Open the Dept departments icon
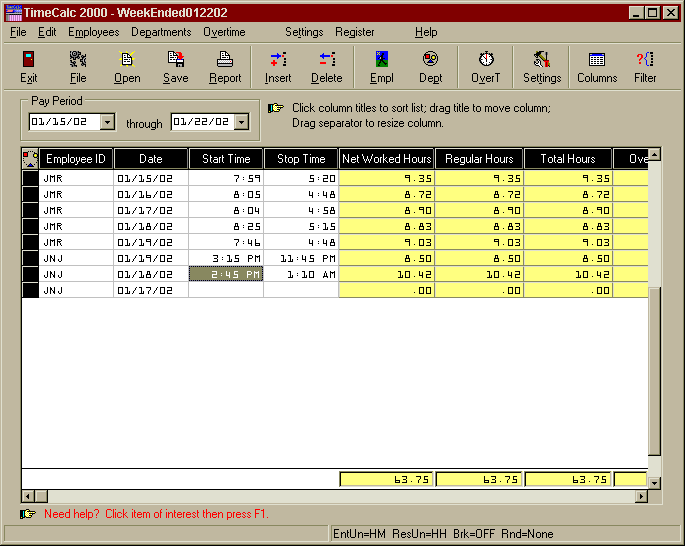Viewport: 685px width, 546px height. point(430,59)
